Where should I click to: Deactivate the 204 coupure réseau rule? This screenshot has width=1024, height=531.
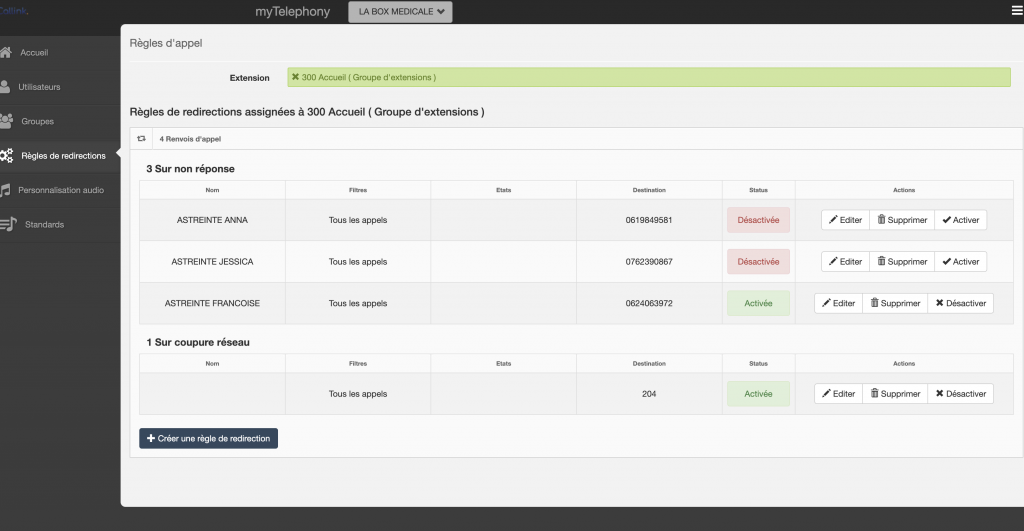point(960,394)
